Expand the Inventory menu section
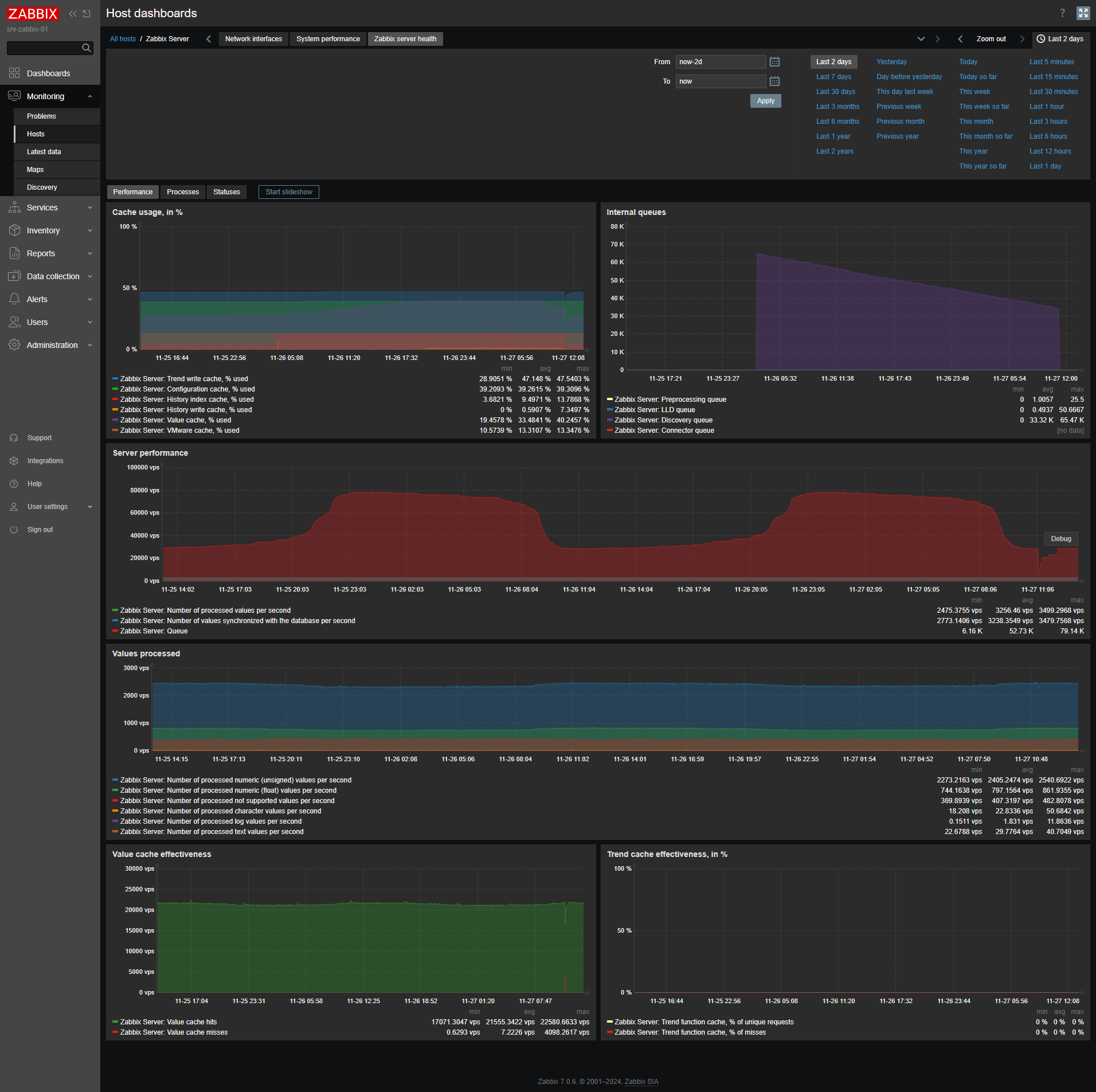Viewport: 1096px width, 1092px height. coord(90,230)
